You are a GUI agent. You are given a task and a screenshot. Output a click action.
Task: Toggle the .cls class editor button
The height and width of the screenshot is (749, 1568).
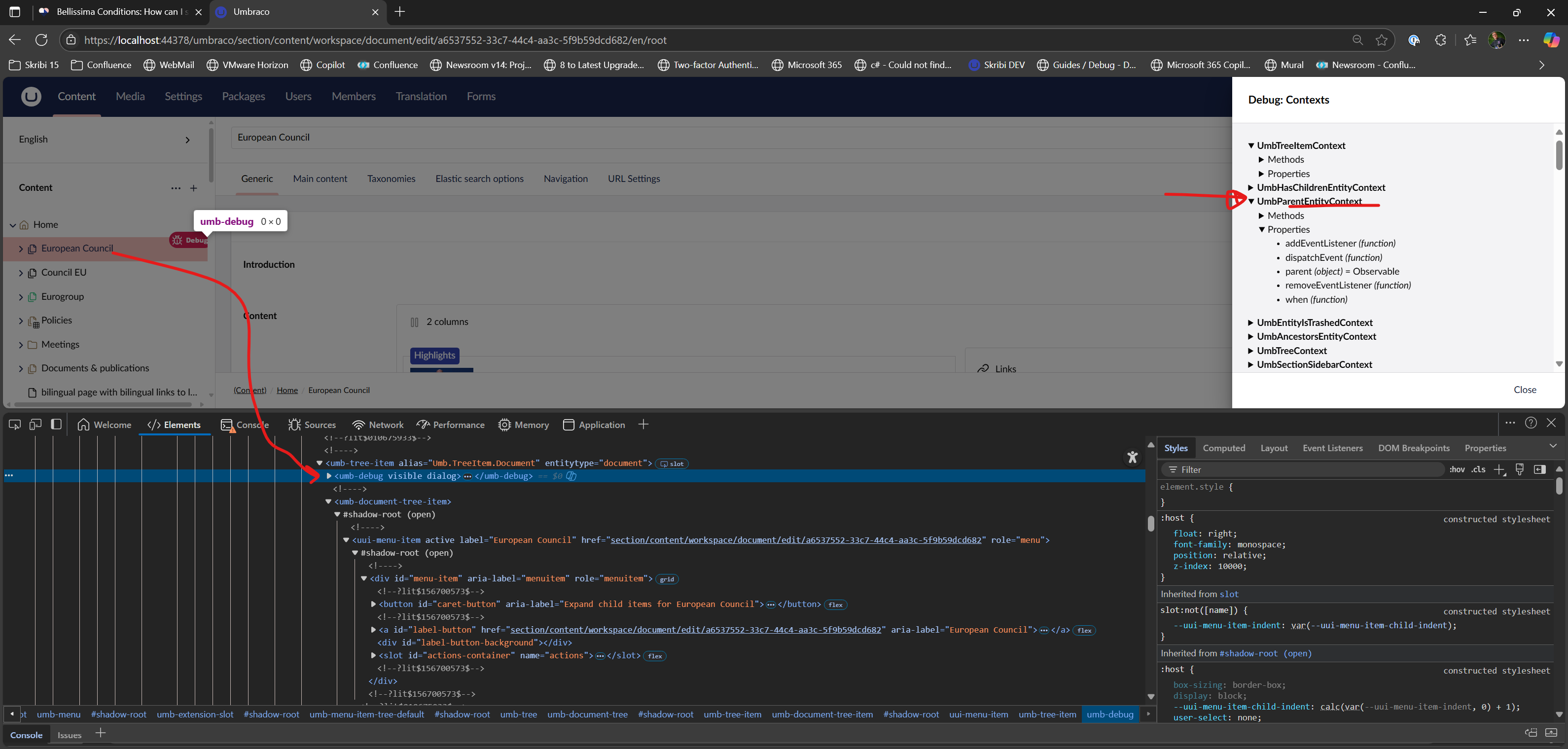1479,469
